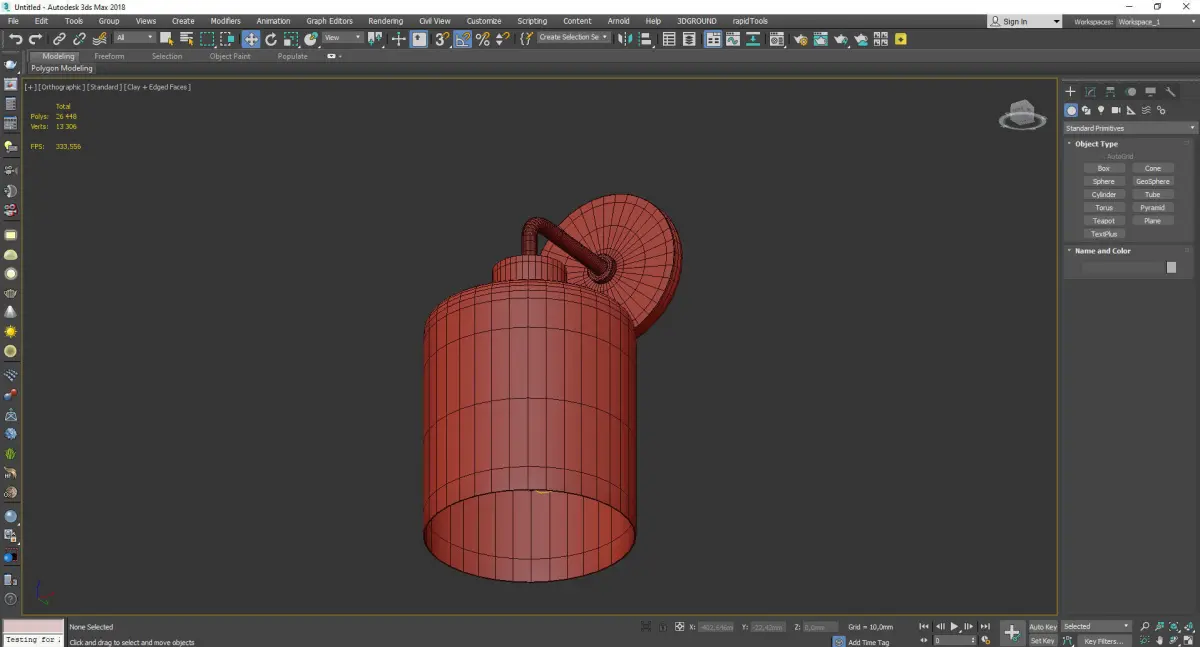The height and width of the screenshot is (647, 1200).
Task: Click the Undo arrow in main toolbar
Action: pyautogui.click(x=16, y=39)
